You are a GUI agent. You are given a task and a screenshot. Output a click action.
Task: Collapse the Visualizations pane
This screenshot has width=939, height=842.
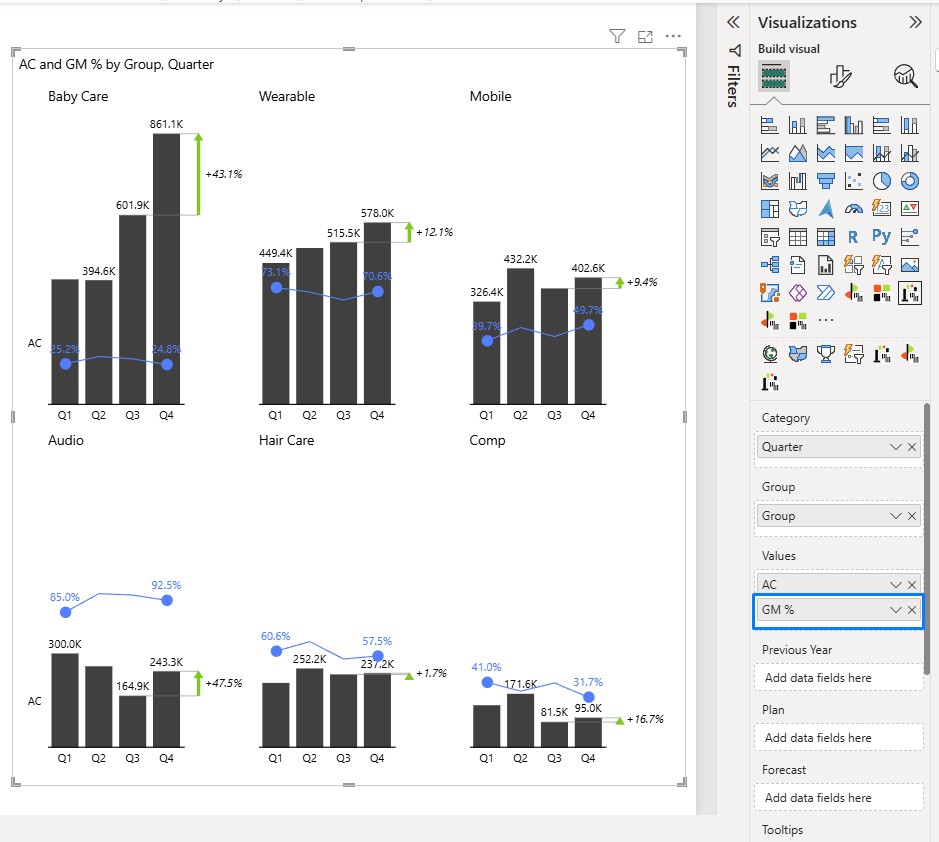click(x=915, y=23)
